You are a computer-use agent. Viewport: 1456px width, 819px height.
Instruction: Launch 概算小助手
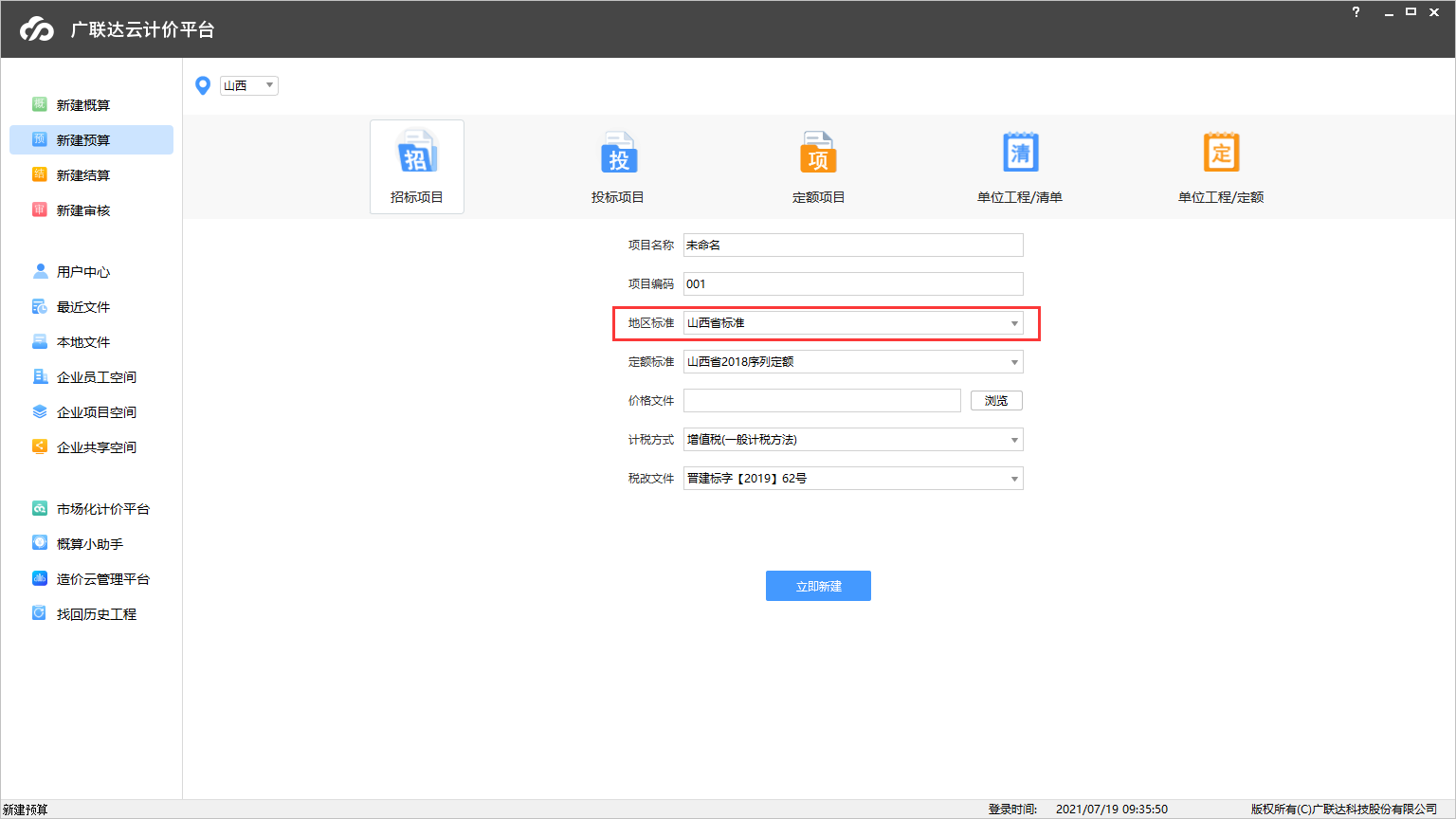pos(91,543)
